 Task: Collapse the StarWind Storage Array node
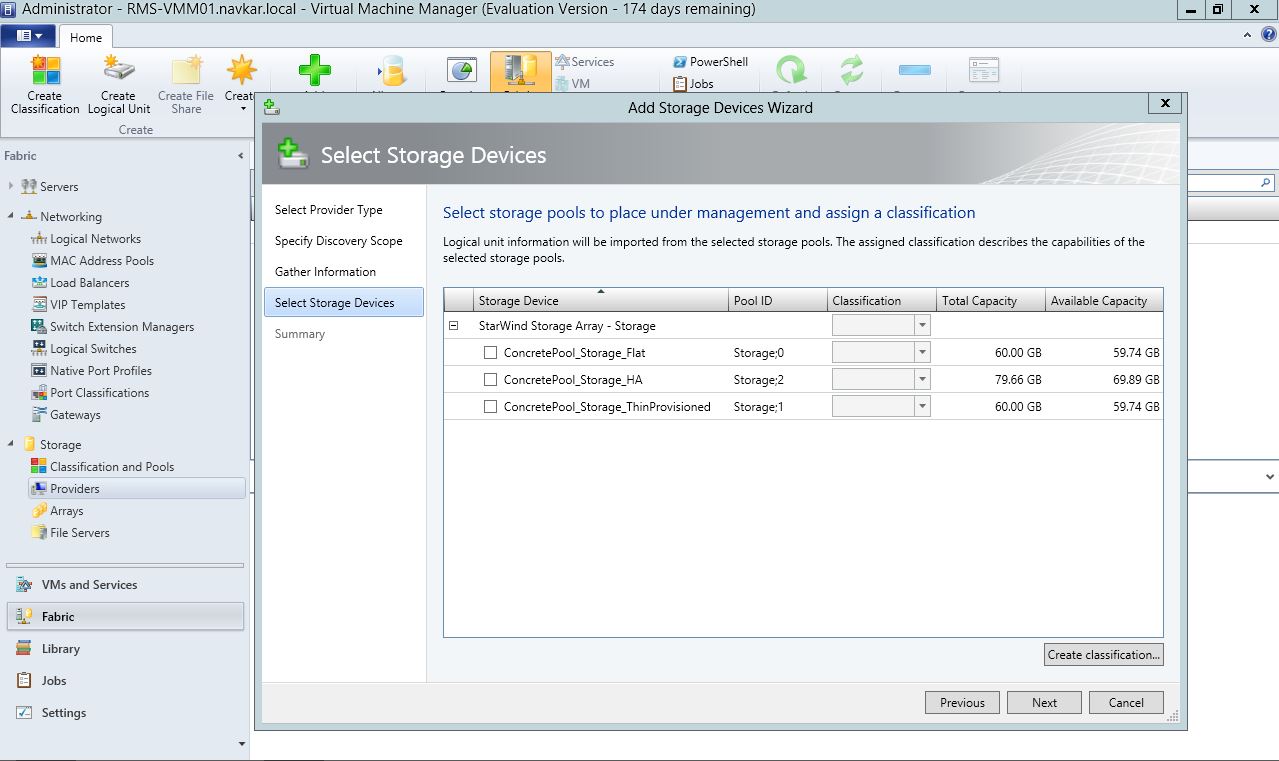454,326
